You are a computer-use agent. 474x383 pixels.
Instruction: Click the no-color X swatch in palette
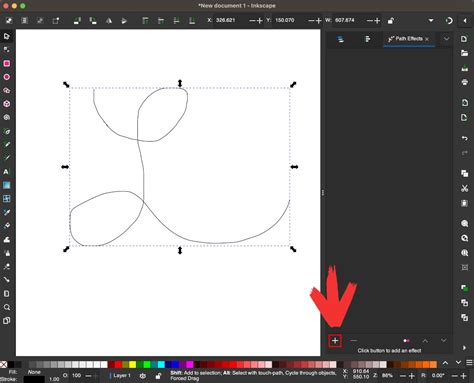[3, 364]
